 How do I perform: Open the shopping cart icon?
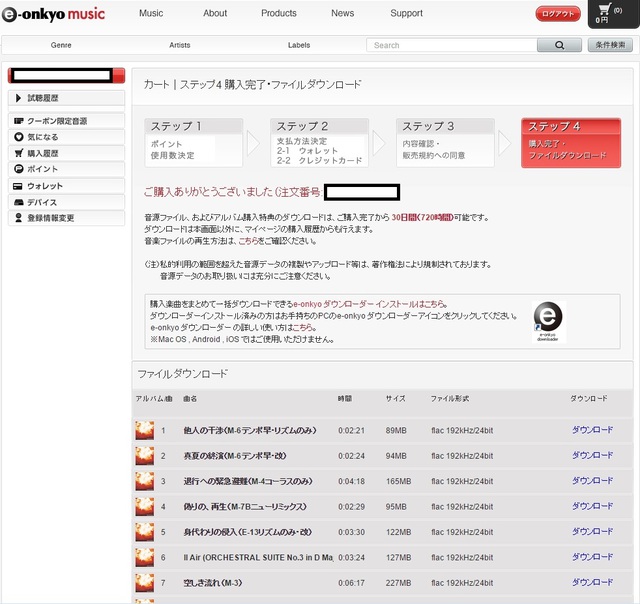tap(602, 12)
